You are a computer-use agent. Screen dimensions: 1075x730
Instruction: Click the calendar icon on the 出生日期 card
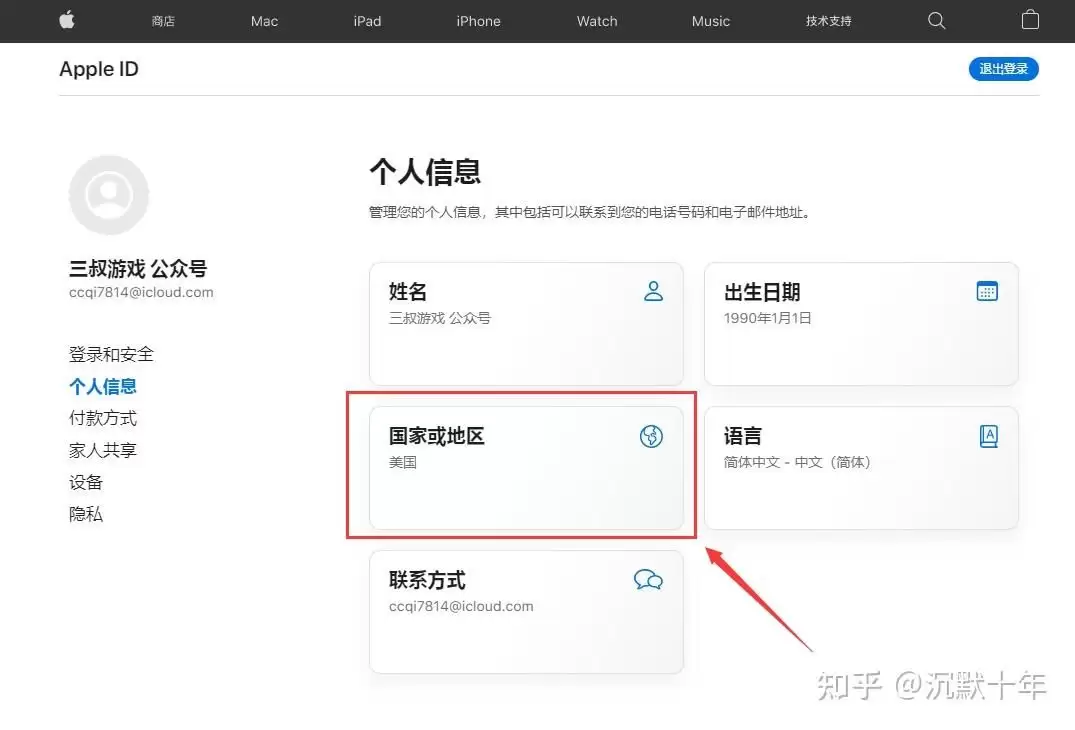[987, 291]
